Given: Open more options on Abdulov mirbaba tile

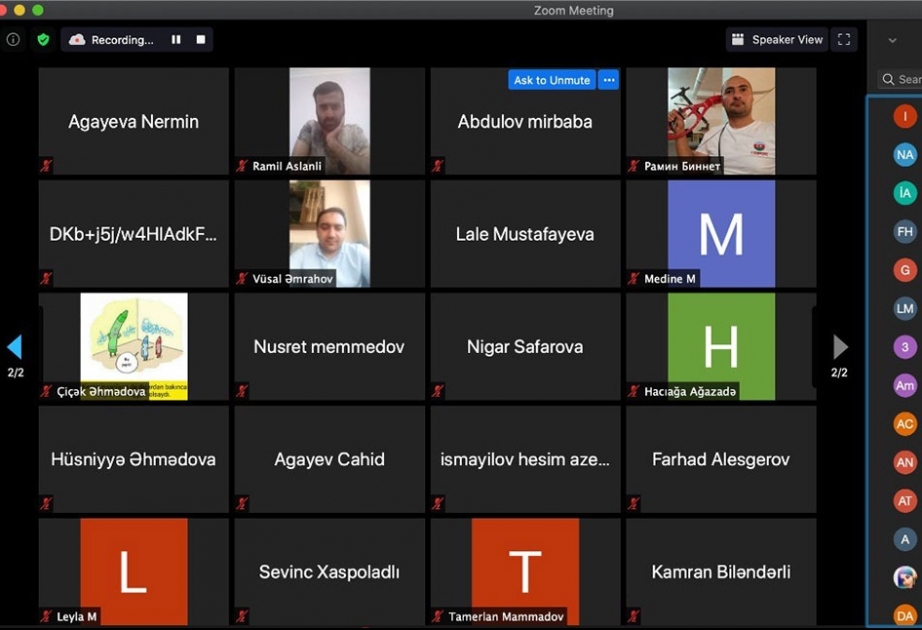Looking at the screenshot, I should [609, 80].
